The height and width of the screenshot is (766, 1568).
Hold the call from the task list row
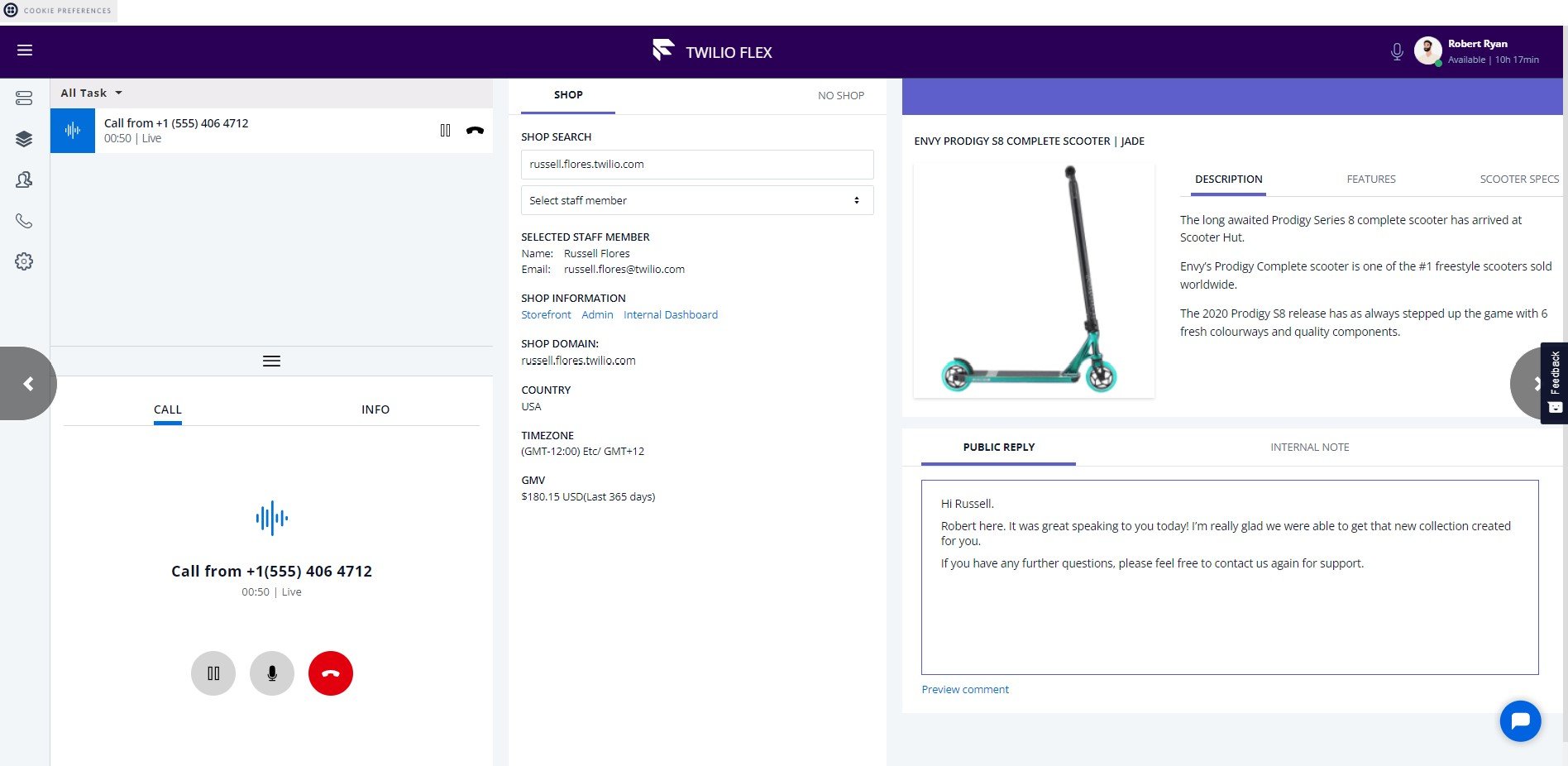[445, 130]
